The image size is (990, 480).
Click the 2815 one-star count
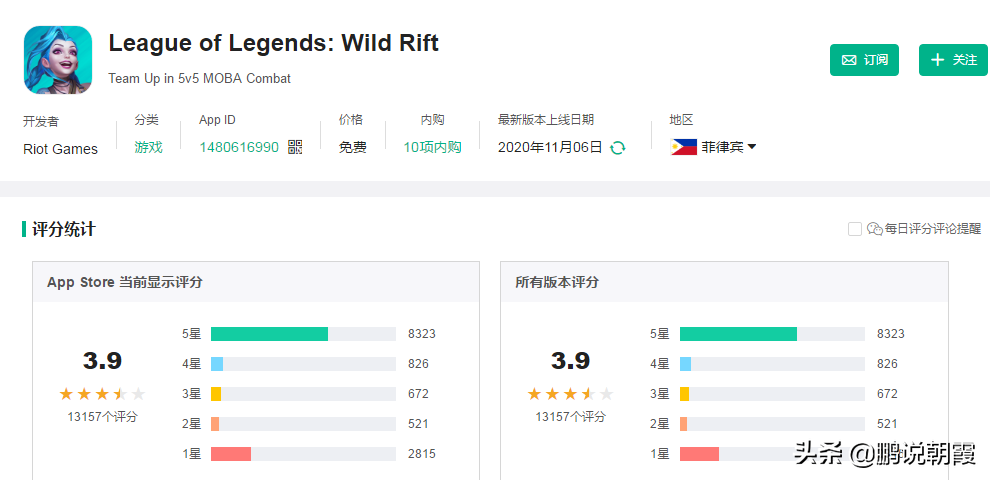pyautogui.click(x=422, y=454)
